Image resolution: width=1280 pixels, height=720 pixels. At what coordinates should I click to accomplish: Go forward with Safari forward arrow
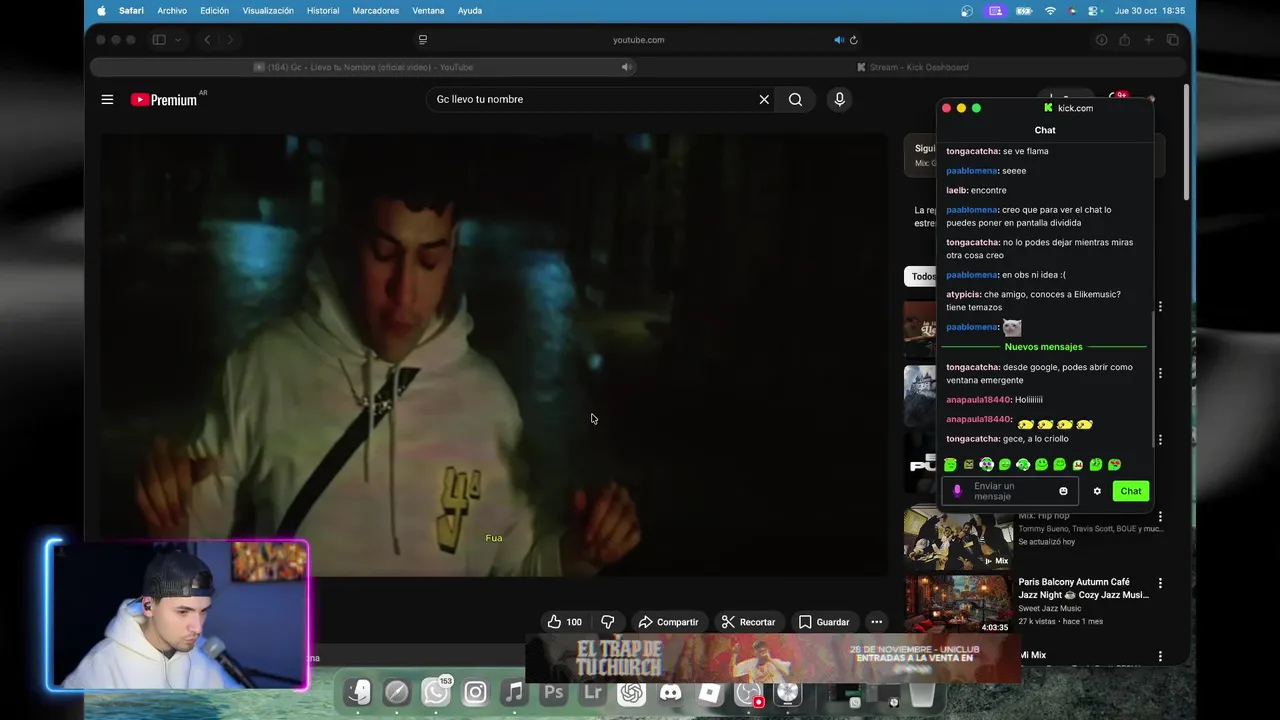click(230, 40)
